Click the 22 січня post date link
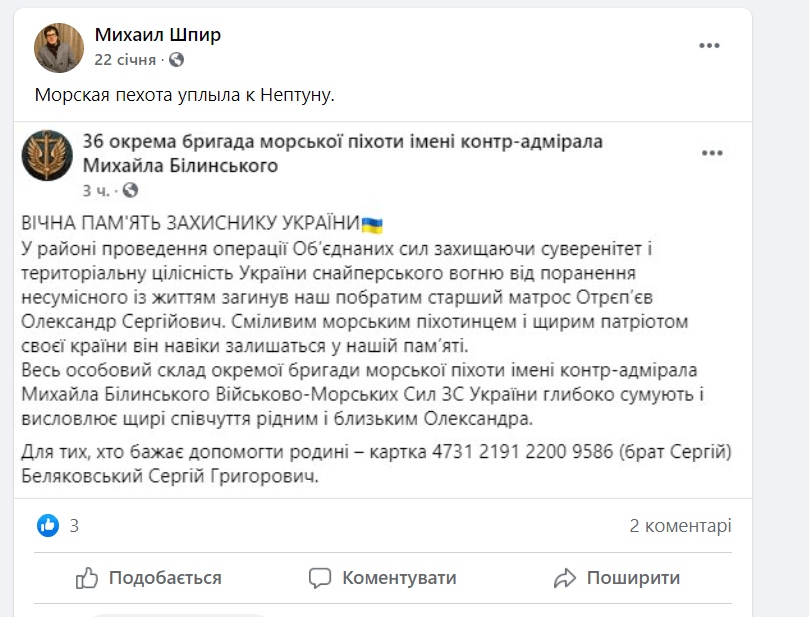 (x=125, y=60)
